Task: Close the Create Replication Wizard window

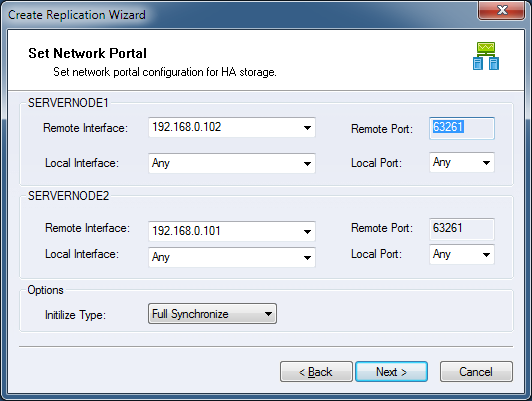Action: click(502, 10)
